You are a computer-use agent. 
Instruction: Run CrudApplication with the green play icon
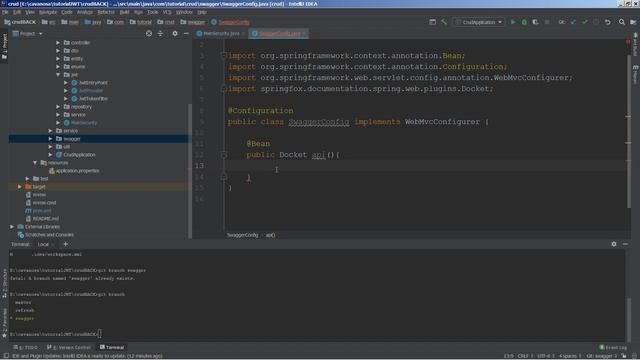(x=513, y=22)
